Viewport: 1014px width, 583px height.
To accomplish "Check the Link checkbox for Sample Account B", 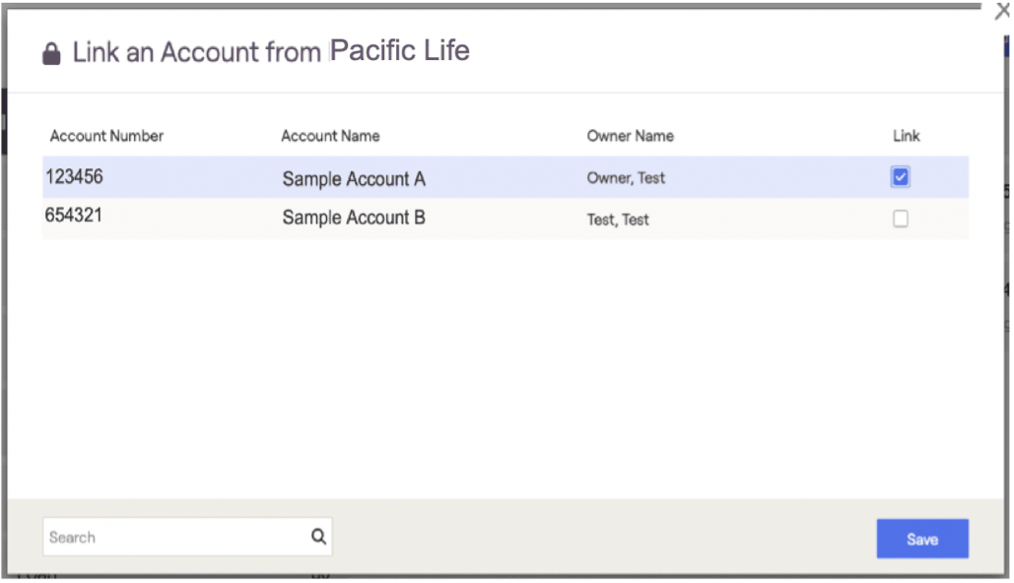I will pos(900,219).
